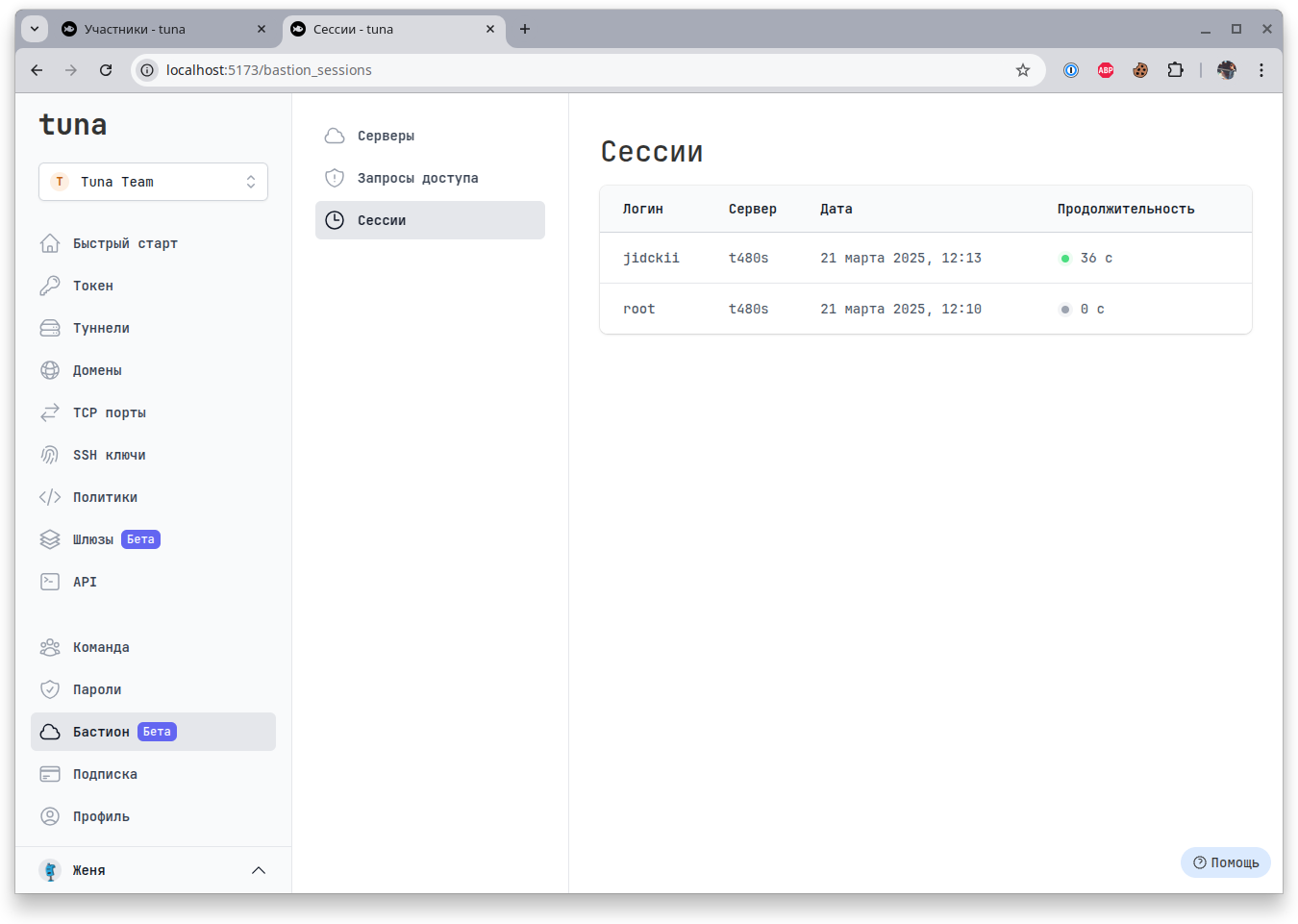
Task: Click the shield icon for Запросы доступа
Action: point(335,178)
